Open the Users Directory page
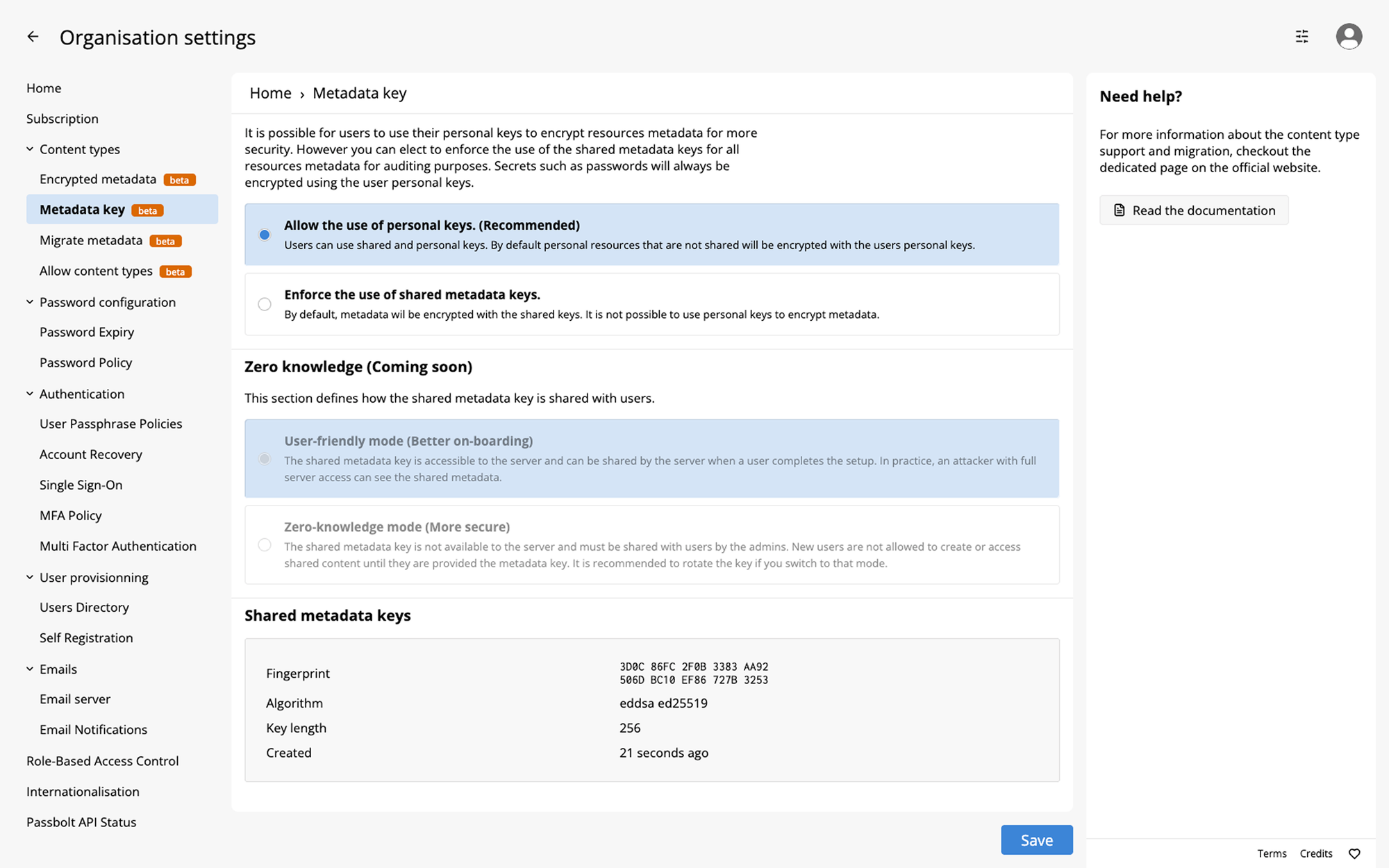 tap(84, 607)
